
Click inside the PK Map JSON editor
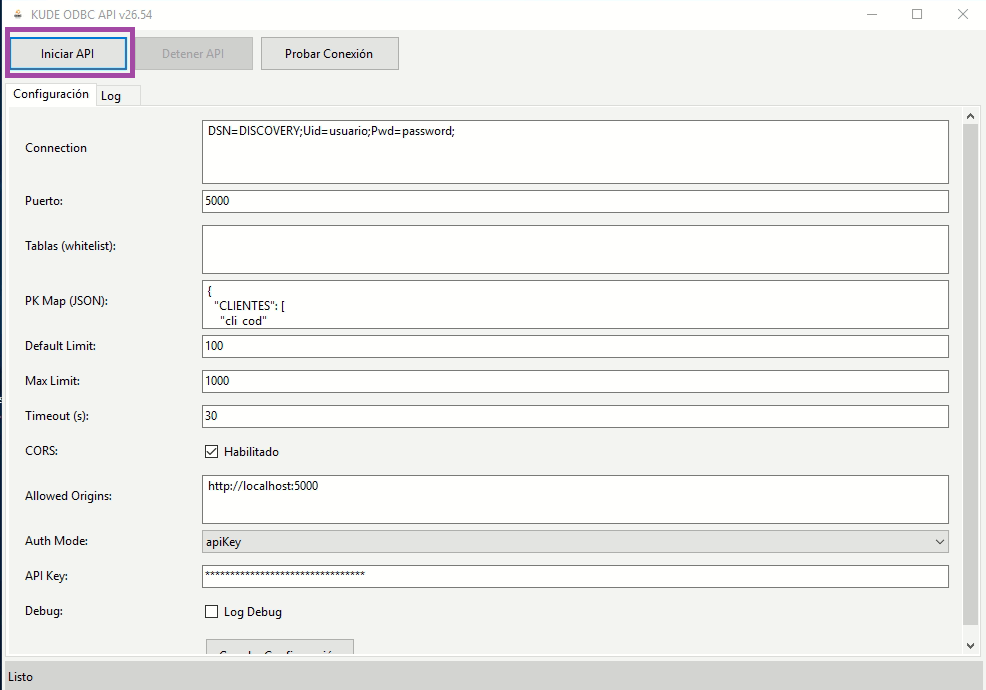pyautogui.click(x=575, y=304)
